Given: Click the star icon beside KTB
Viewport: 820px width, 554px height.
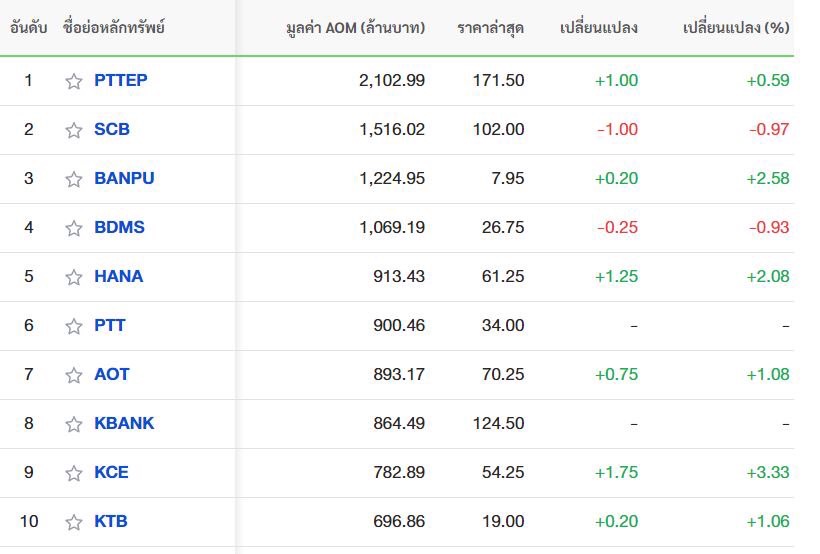Looking at the screenshot, I should (74, 522).
